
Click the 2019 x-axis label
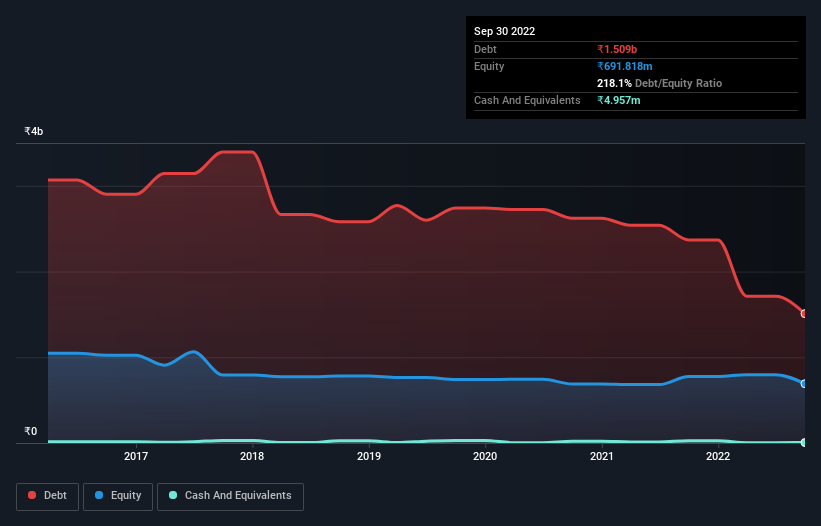click(x=369, y=456)
